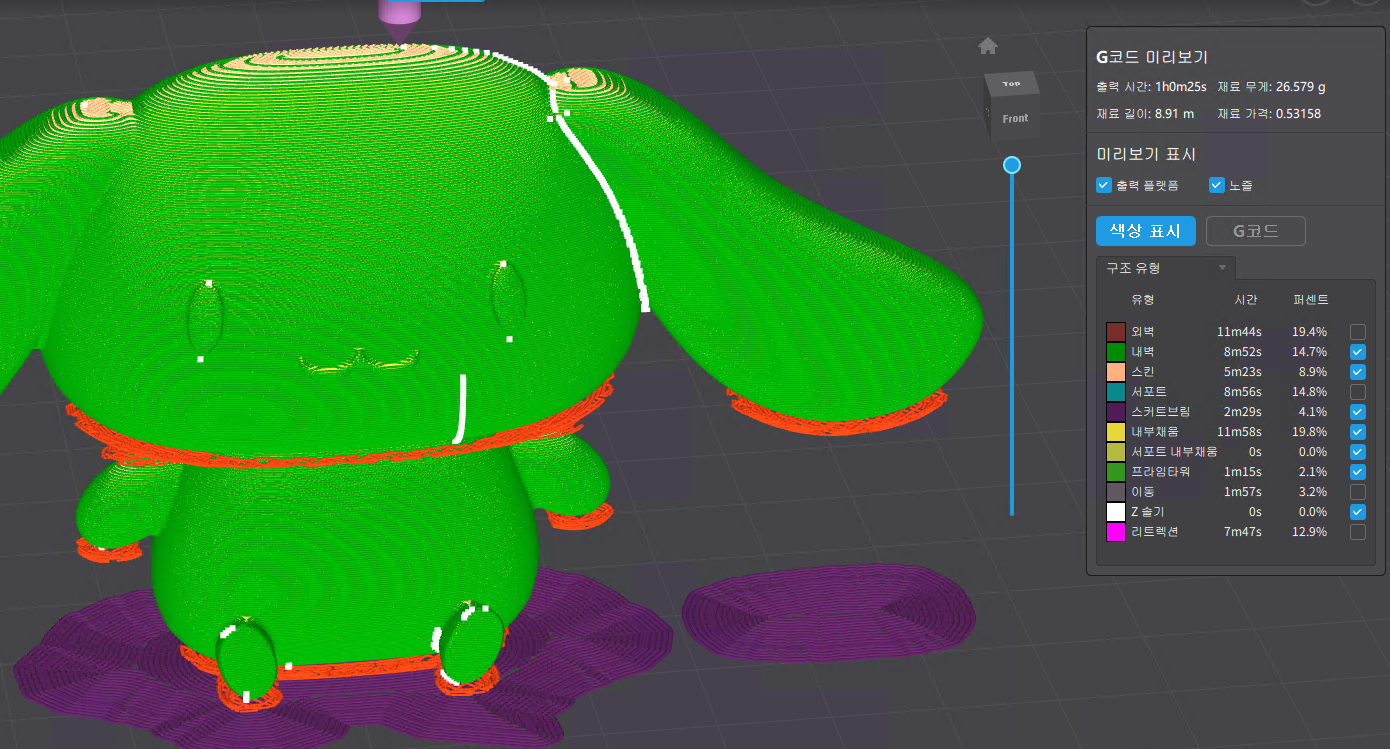Image resolution: width=1390 pixels, height=749 pixels.
Task: Click the 퍼센트 column header
Action: [x=1311, y=300]
